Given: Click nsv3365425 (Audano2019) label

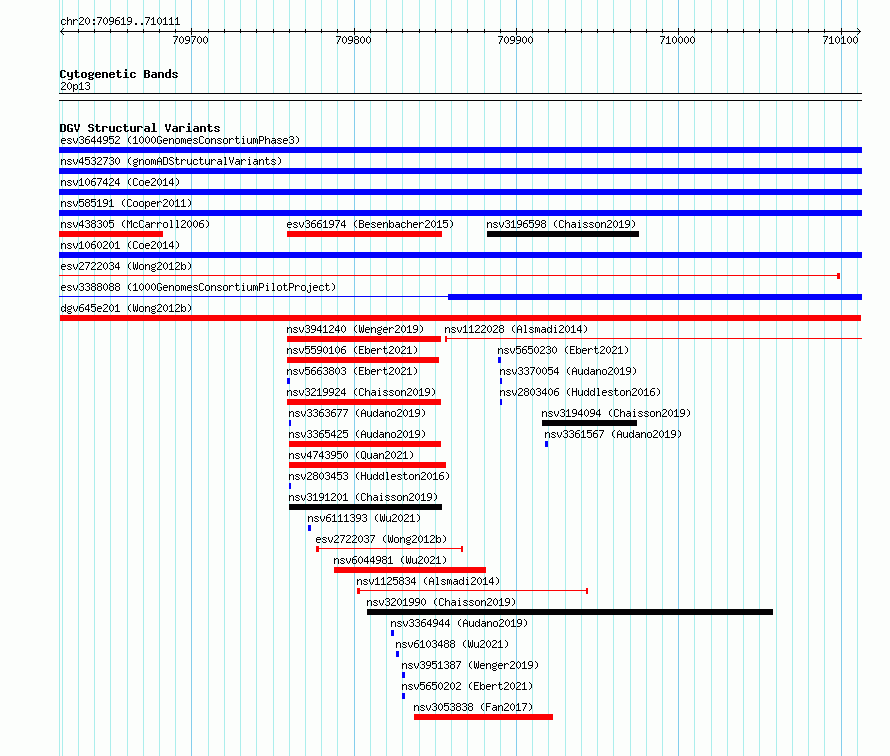Looking at the screenshot, I should point(357,434).
